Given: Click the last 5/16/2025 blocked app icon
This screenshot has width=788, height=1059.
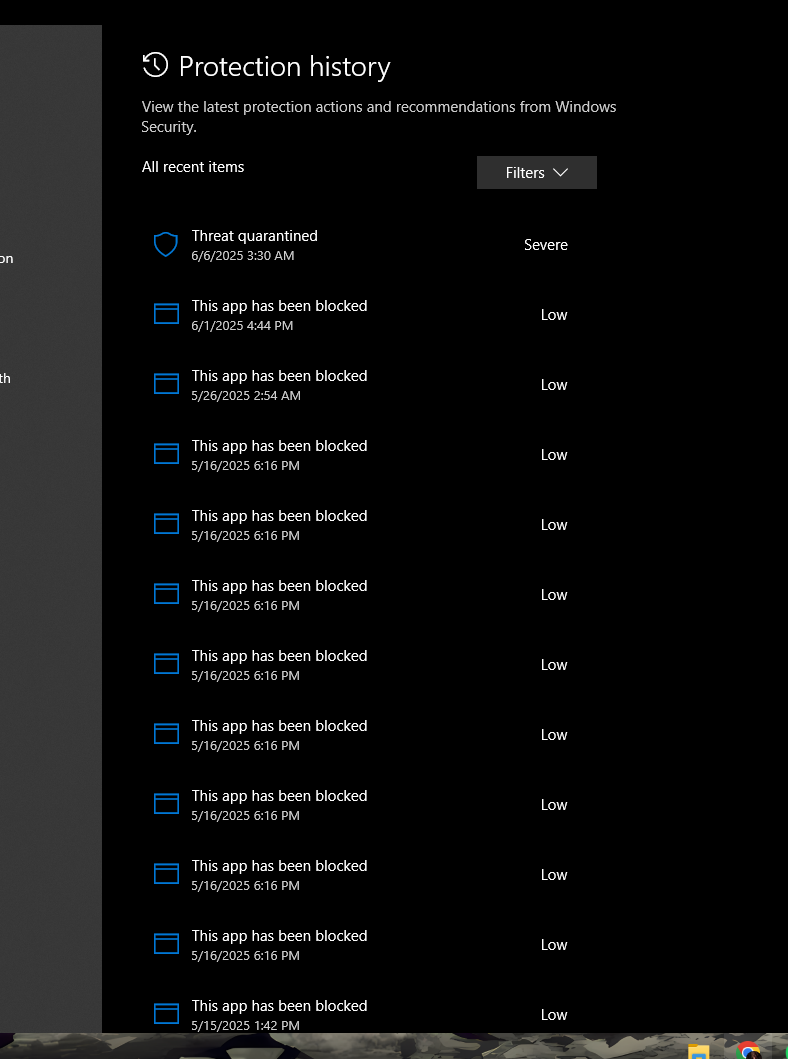Looking at the screenshot, I should (x=166, y=944).
